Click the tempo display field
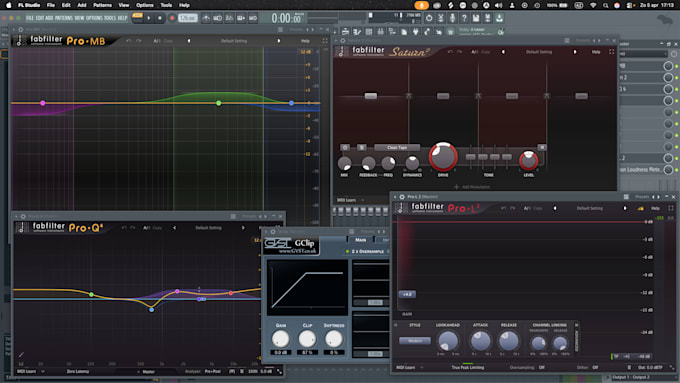The width and height of the screenshot is (680, 383). pyautogui.click(x=188, y=18)
